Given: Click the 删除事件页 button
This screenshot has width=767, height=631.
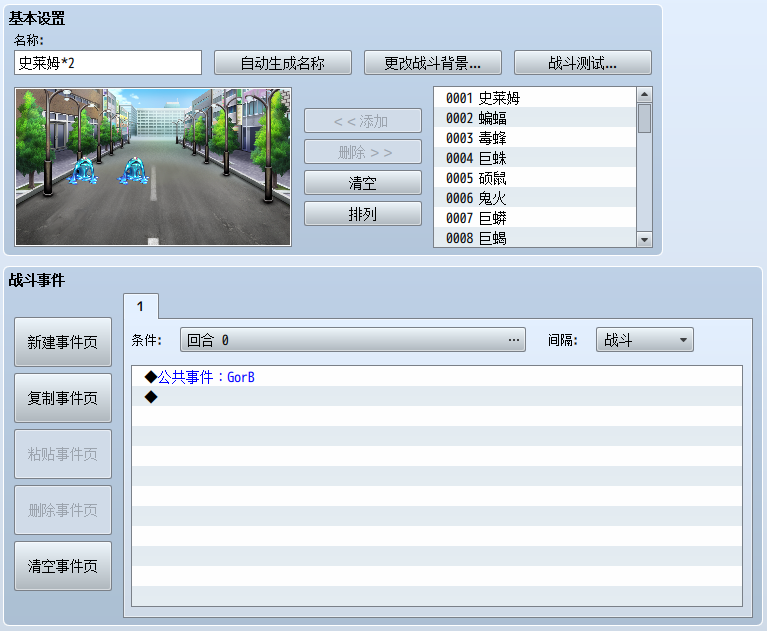Looking at the screenshot, I should (63, 510).
